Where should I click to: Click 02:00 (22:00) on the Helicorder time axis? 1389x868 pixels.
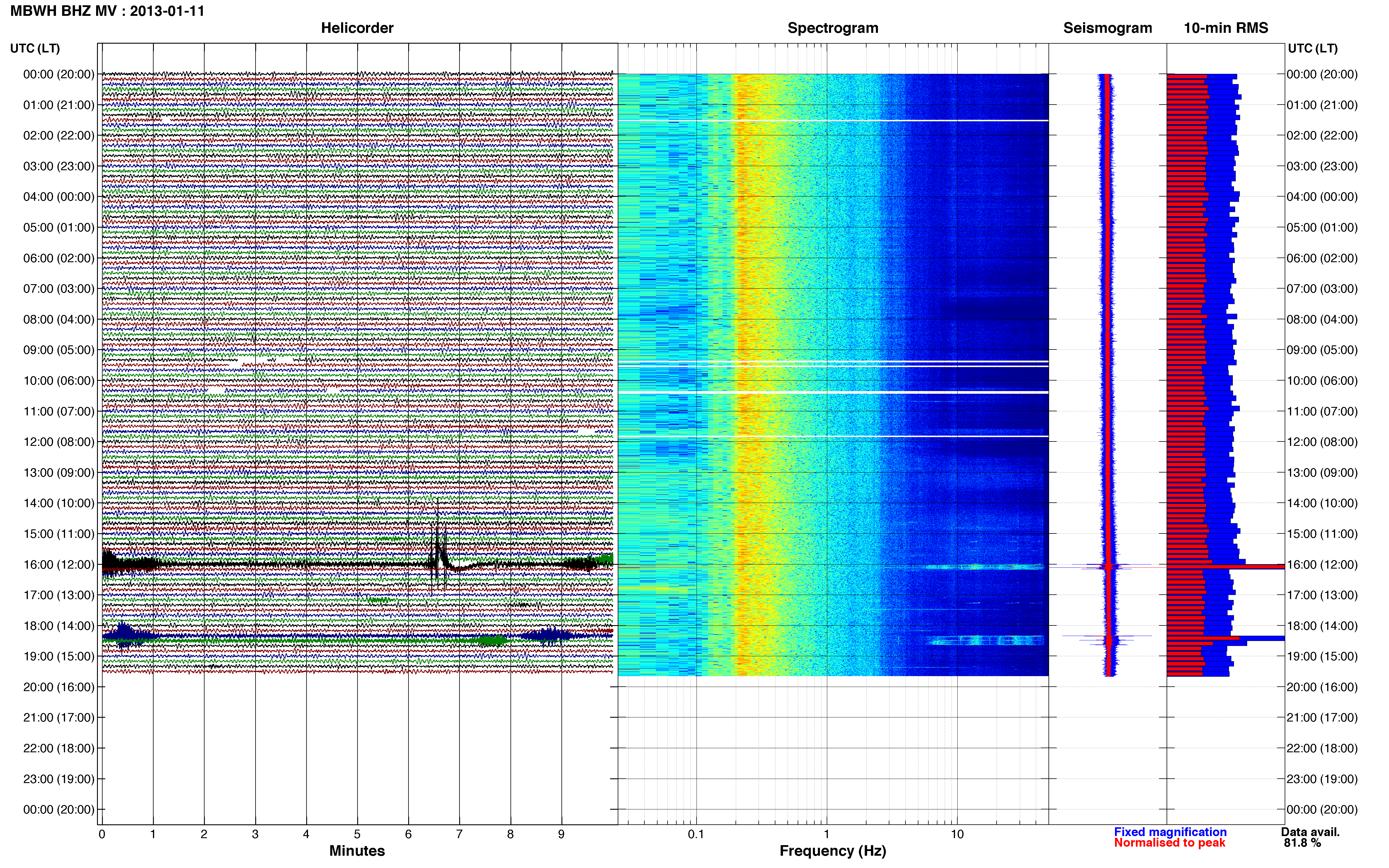[x=59, y=135]
